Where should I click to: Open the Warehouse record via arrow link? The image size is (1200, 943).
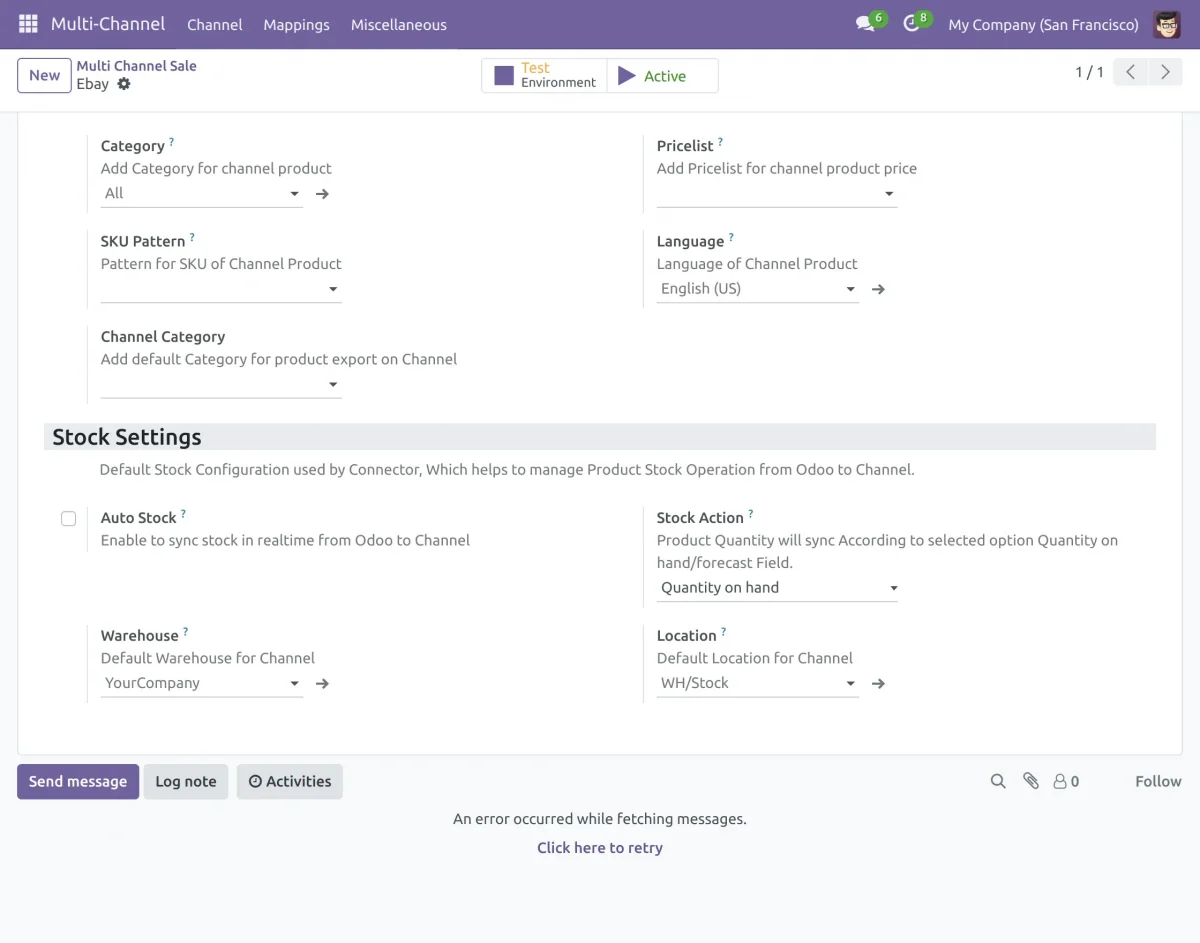coord(322,684)
